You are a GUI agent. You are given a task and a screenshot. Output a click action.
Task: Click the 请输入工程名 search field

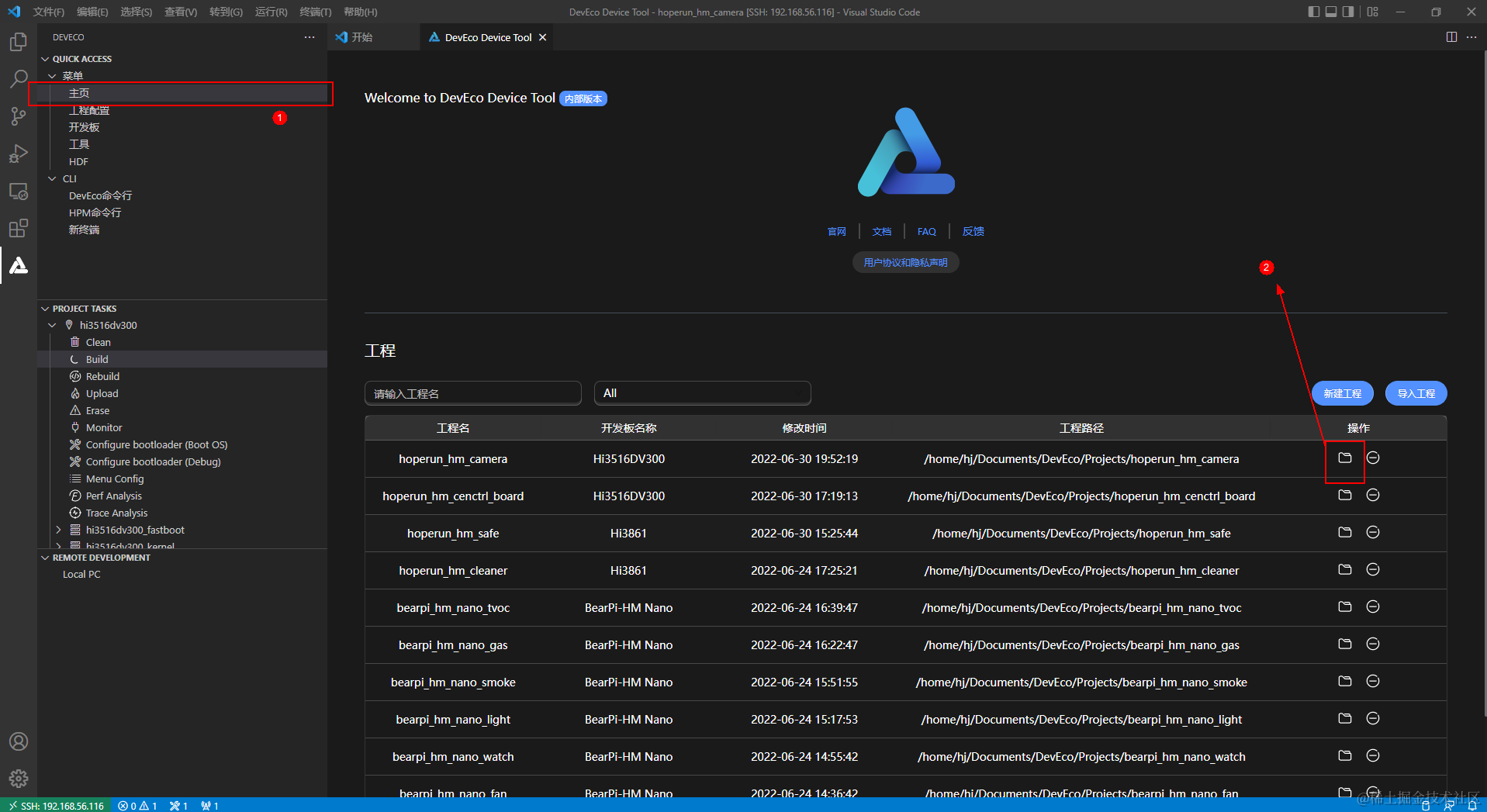(x=472, y=393)
